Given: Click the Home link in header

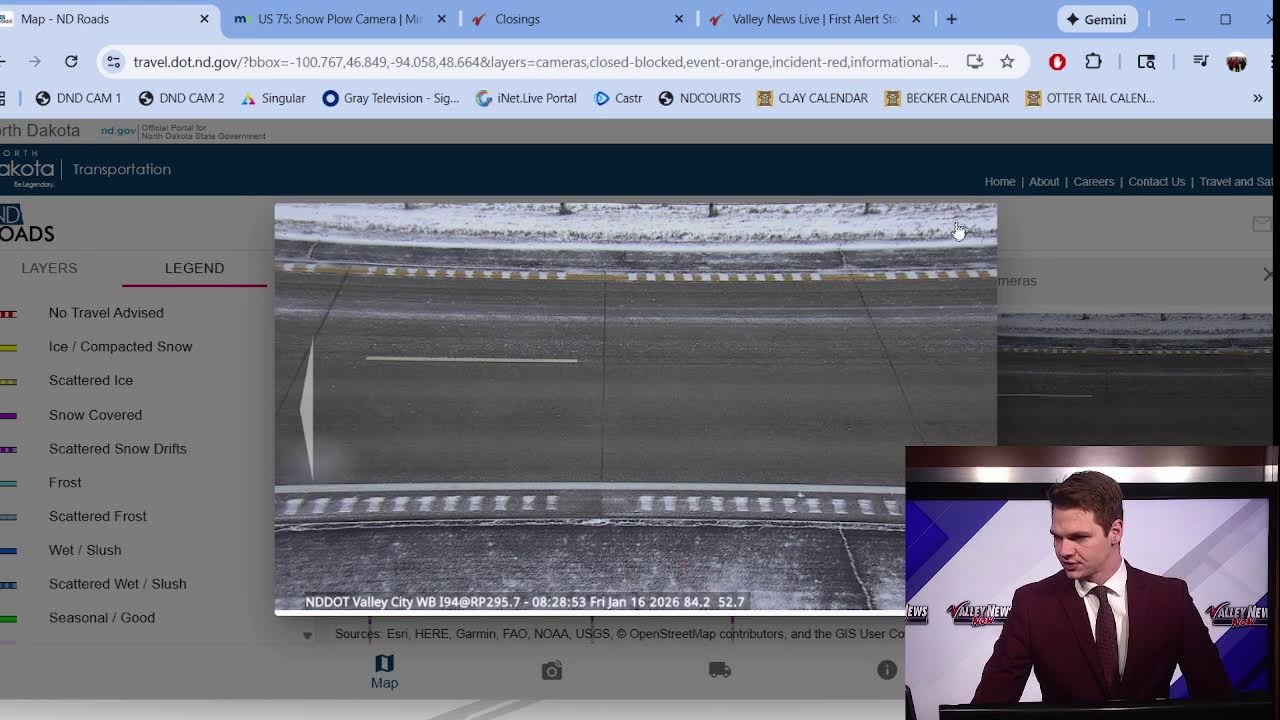Looking at the screenshot, I should 1000,181.
